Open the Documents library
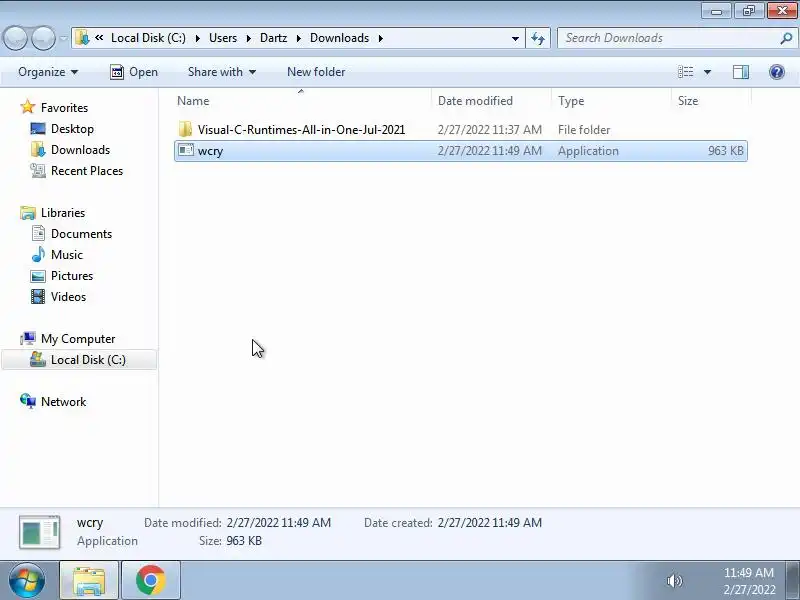Viewport: 800px width, 600px height. [81, 234]
